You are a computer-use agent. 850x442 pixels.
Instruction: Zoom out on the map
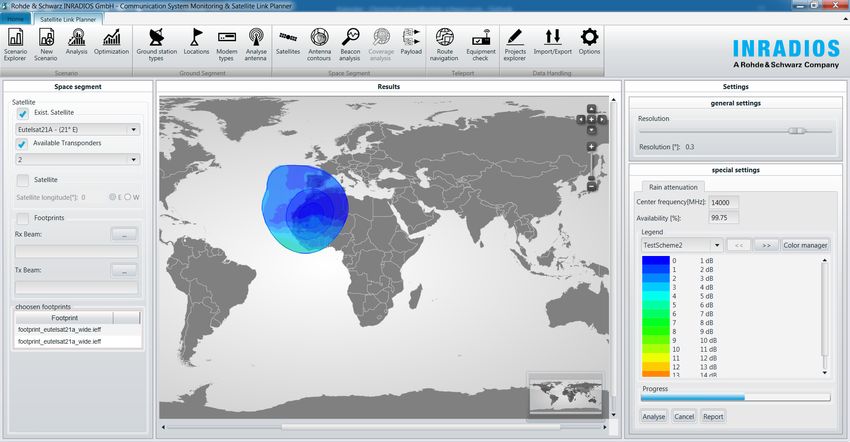[x=591, y=187]
